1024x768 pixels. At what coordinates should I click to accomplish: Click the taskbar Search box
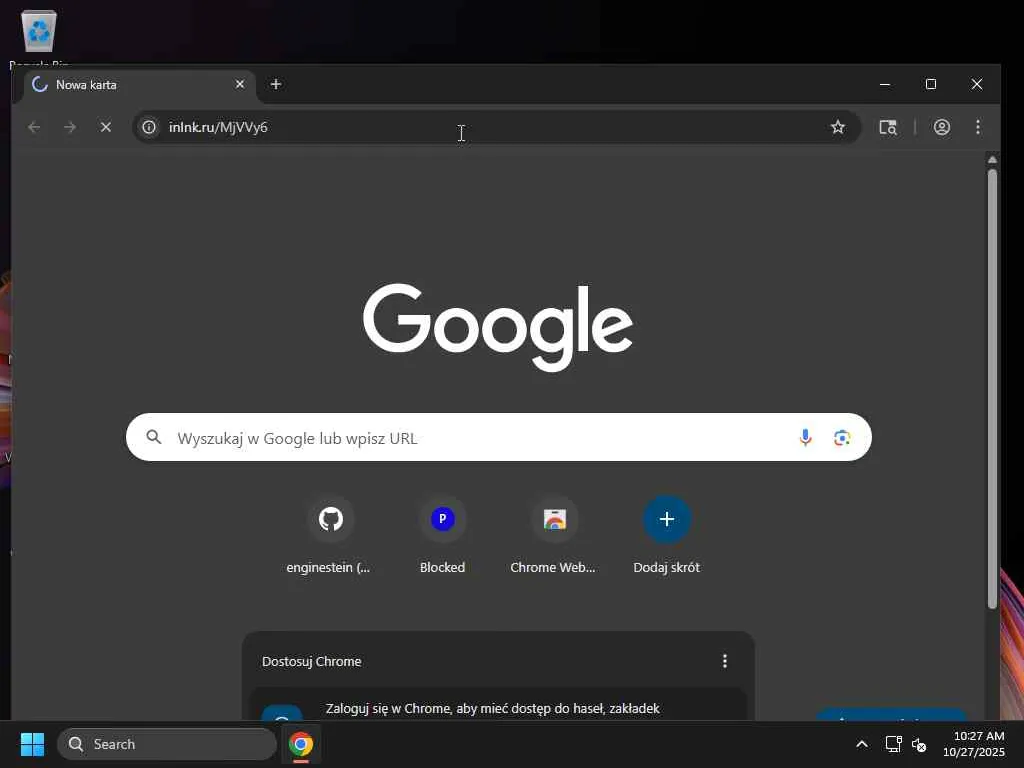[x=167, y=744]
